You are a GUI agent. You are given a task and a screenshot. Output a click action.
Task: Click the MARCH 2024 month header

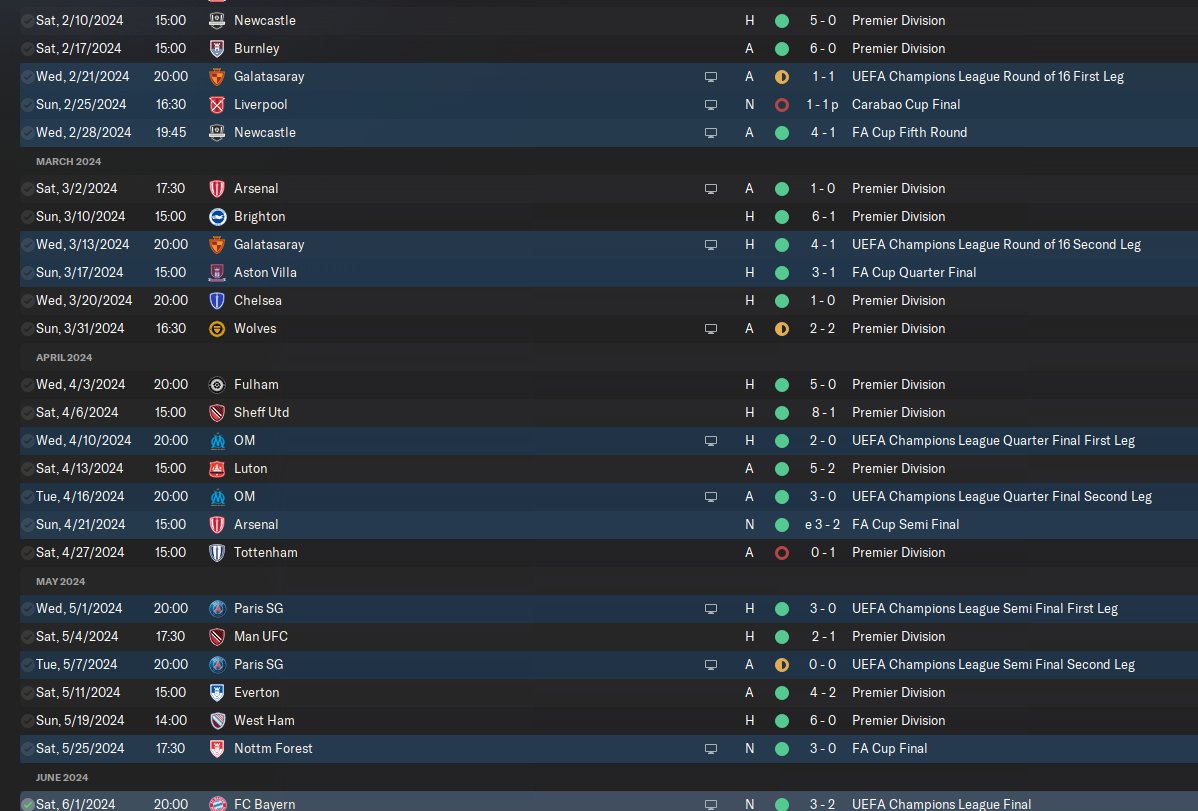point(68,161)
